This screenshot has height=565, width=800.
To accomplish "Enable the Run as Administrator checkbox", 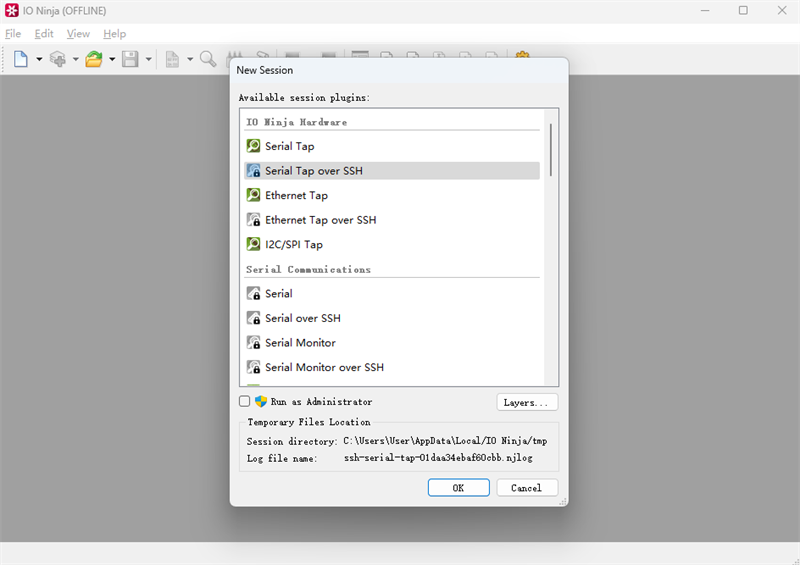I will [x=244, y=401].
